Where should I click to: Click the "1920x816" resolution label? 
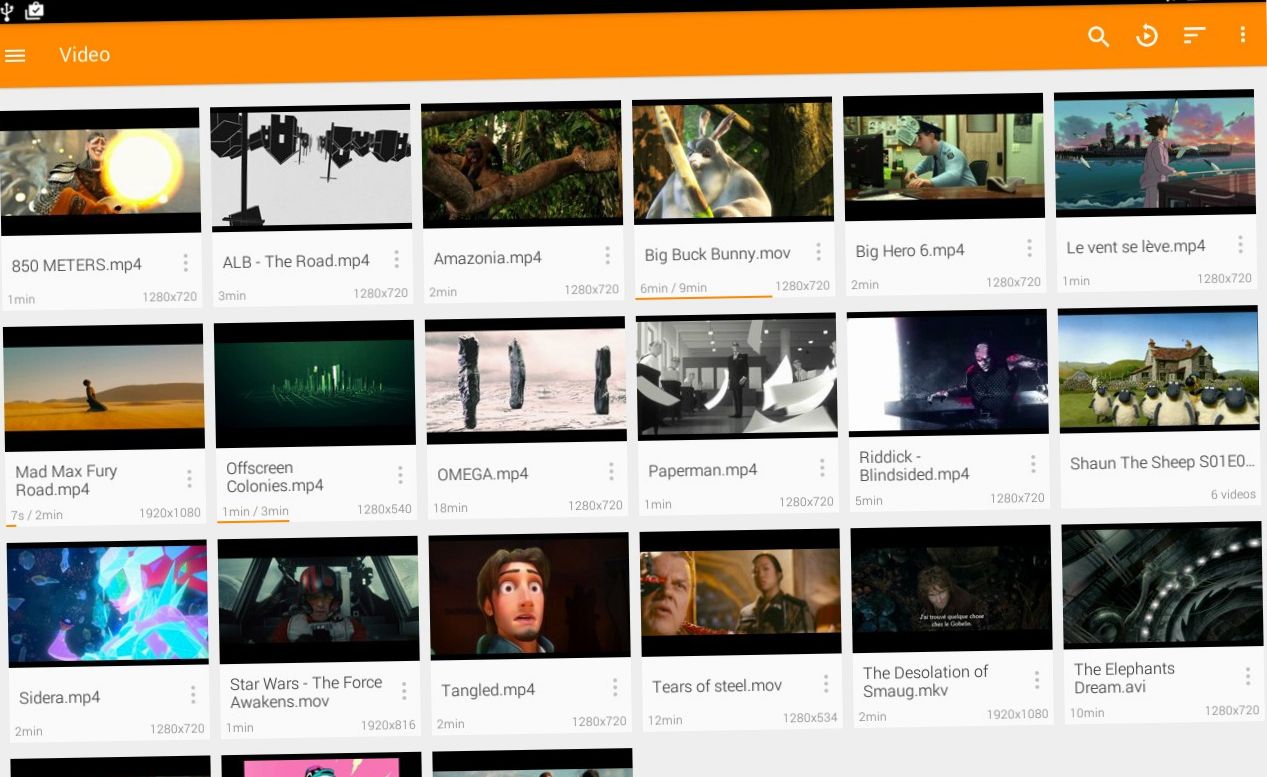(388, 725)
